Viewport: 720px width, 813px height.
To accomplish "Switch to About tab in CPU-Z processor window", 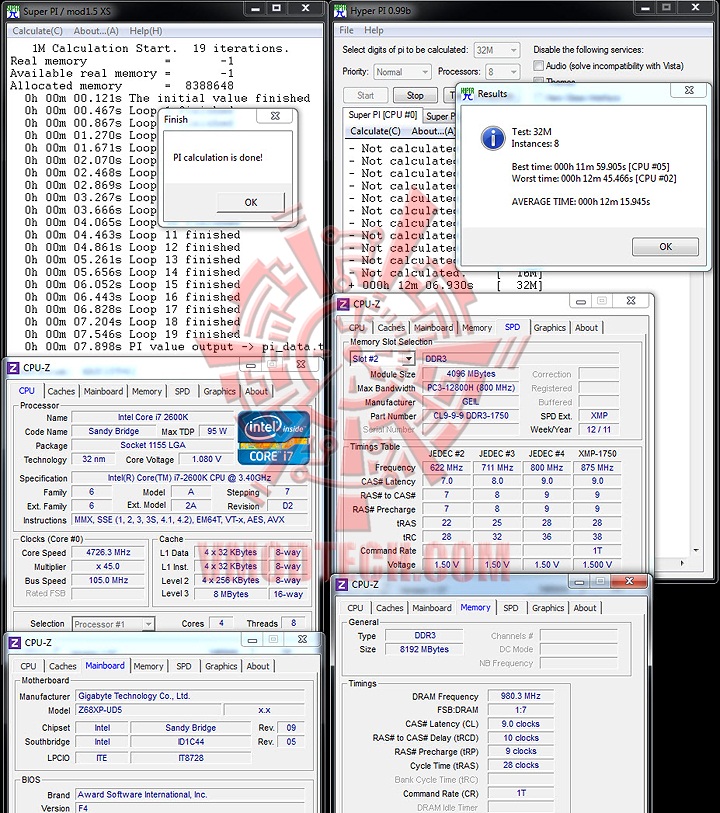I will coord(257,391).
